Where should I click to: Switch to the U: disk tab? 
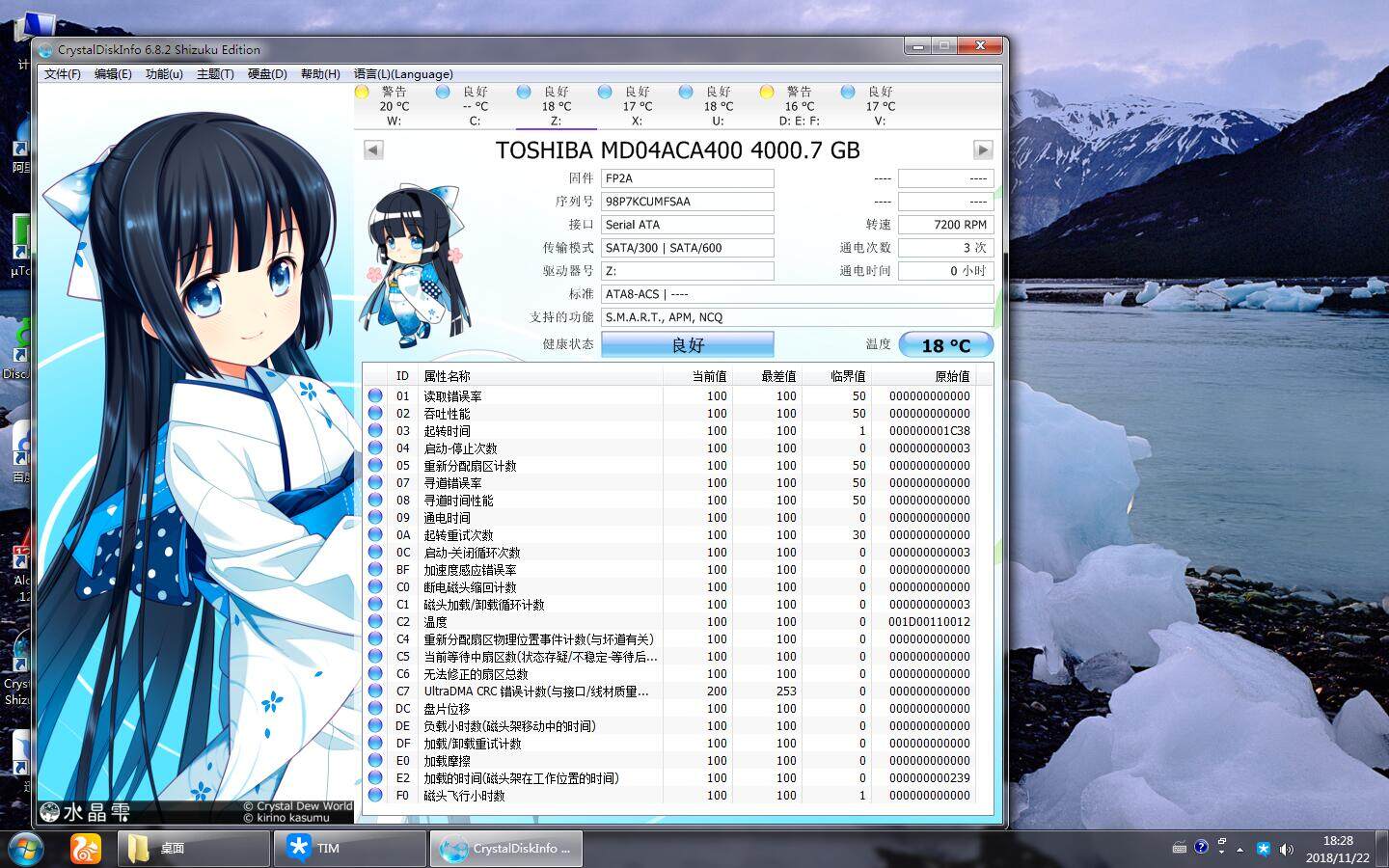point(718,106)
